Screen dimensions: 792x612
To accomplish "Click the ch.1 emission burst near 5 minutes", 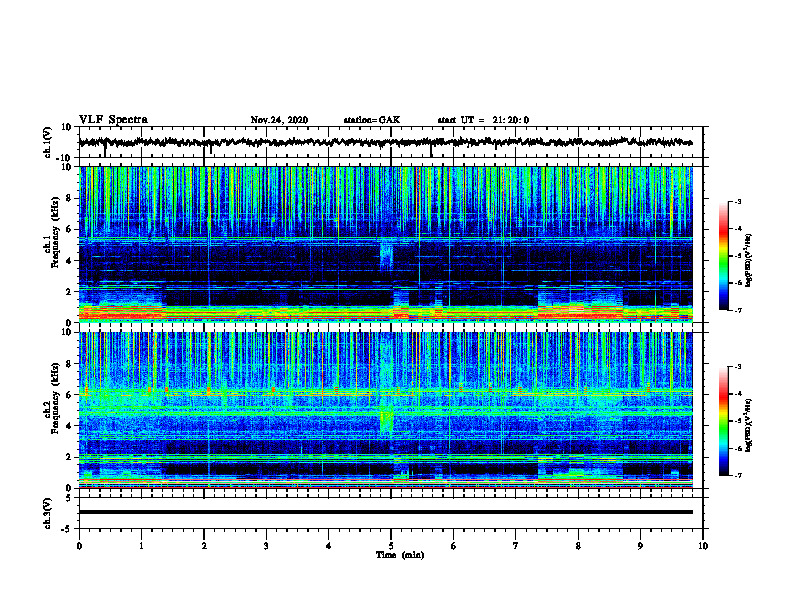I will [386, 254].
